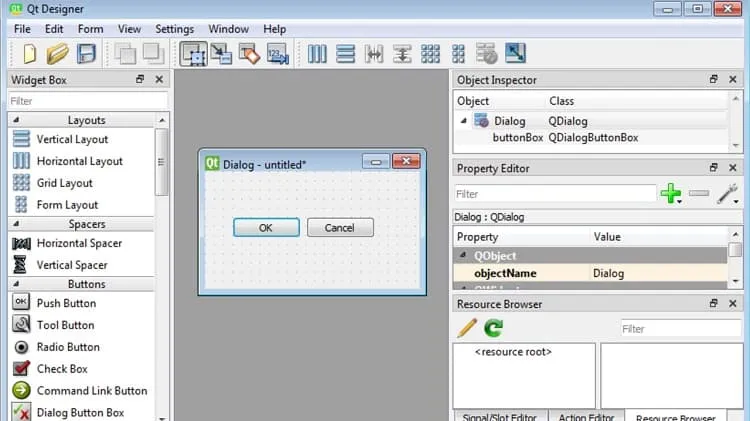
Task: Click the Break Layout toolbar icon
Action: point(487,54)
